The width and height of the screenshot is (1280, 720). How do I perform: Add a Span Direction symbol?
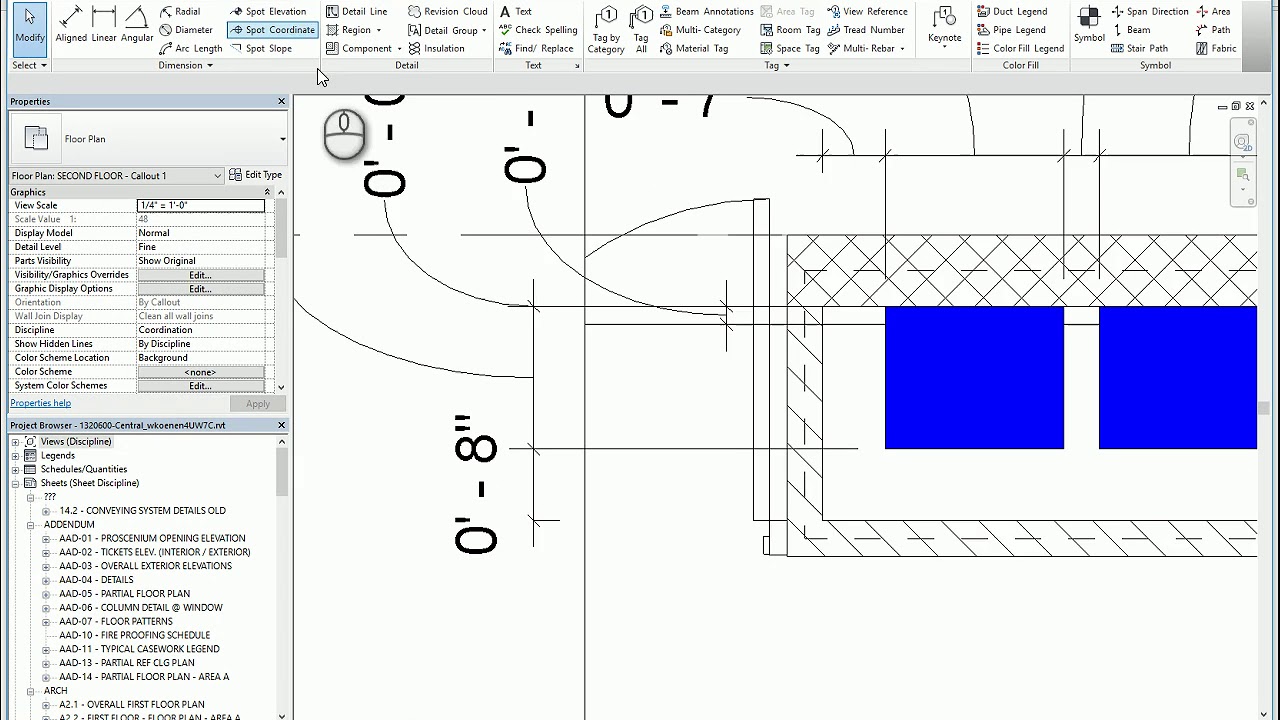click(x=1149, y=12)
